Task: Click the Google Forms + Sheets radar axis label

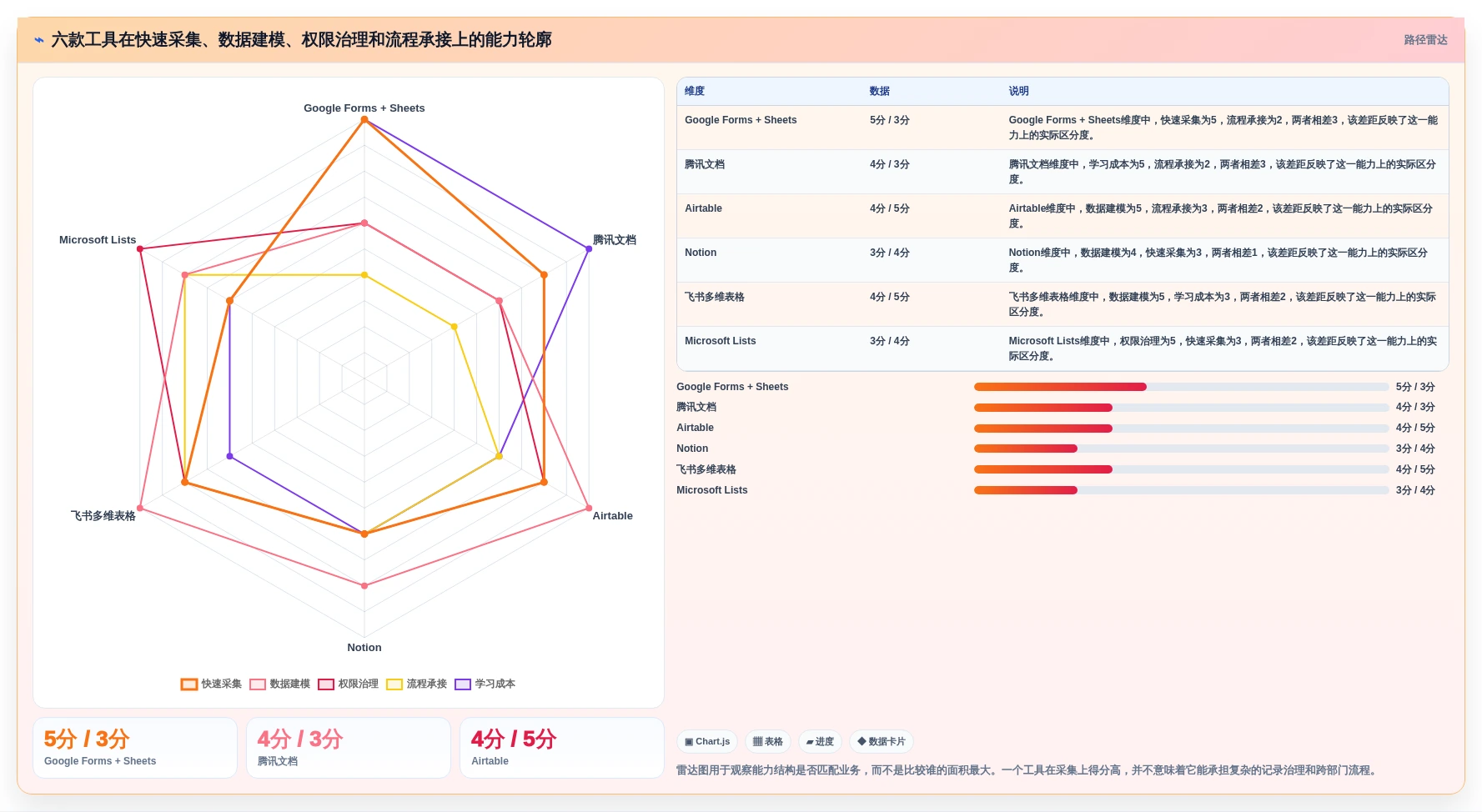Action: pyautogui.click(x=364, y=108)
